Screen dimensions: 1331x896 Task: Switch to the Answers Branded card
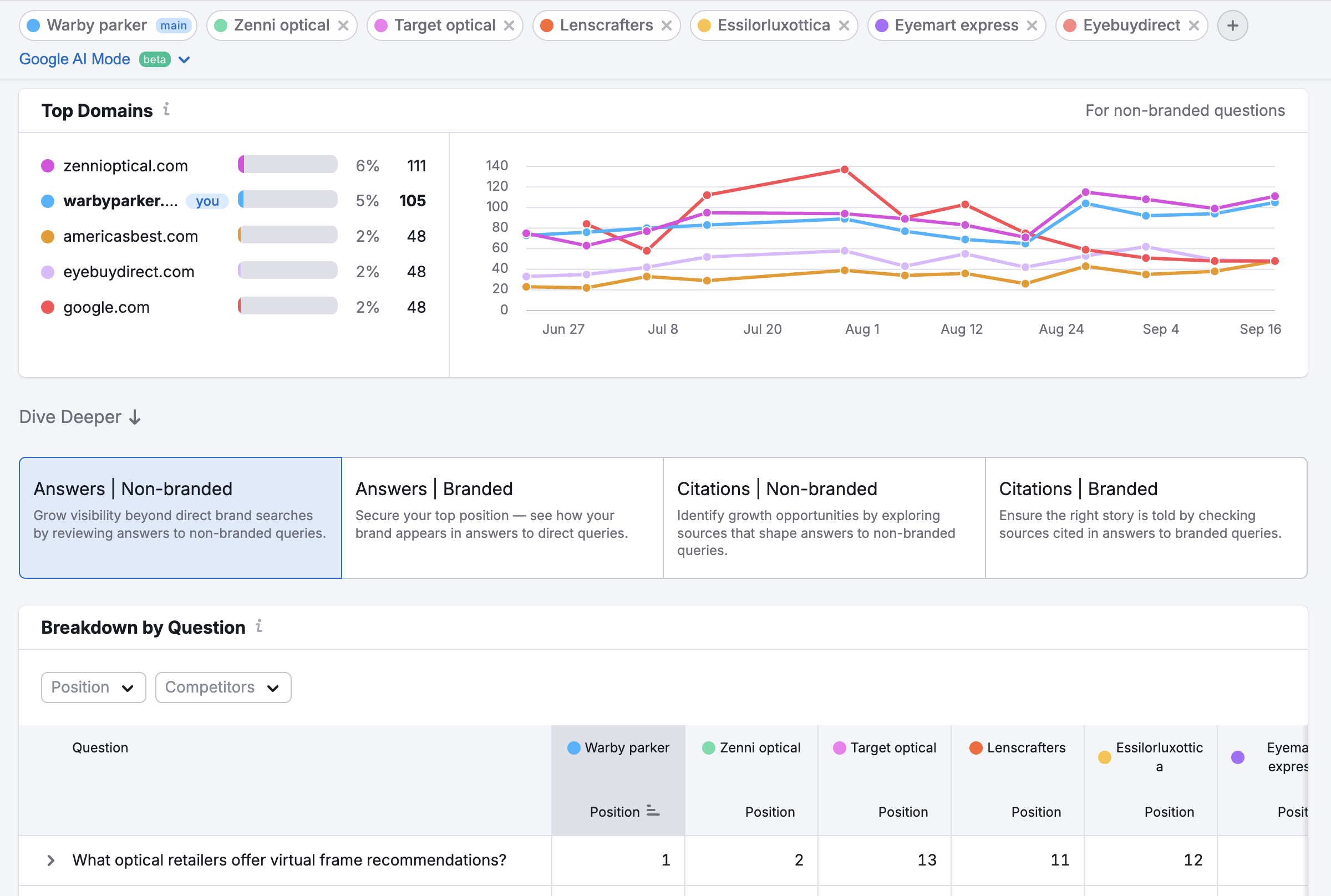[x=502, y=517]
